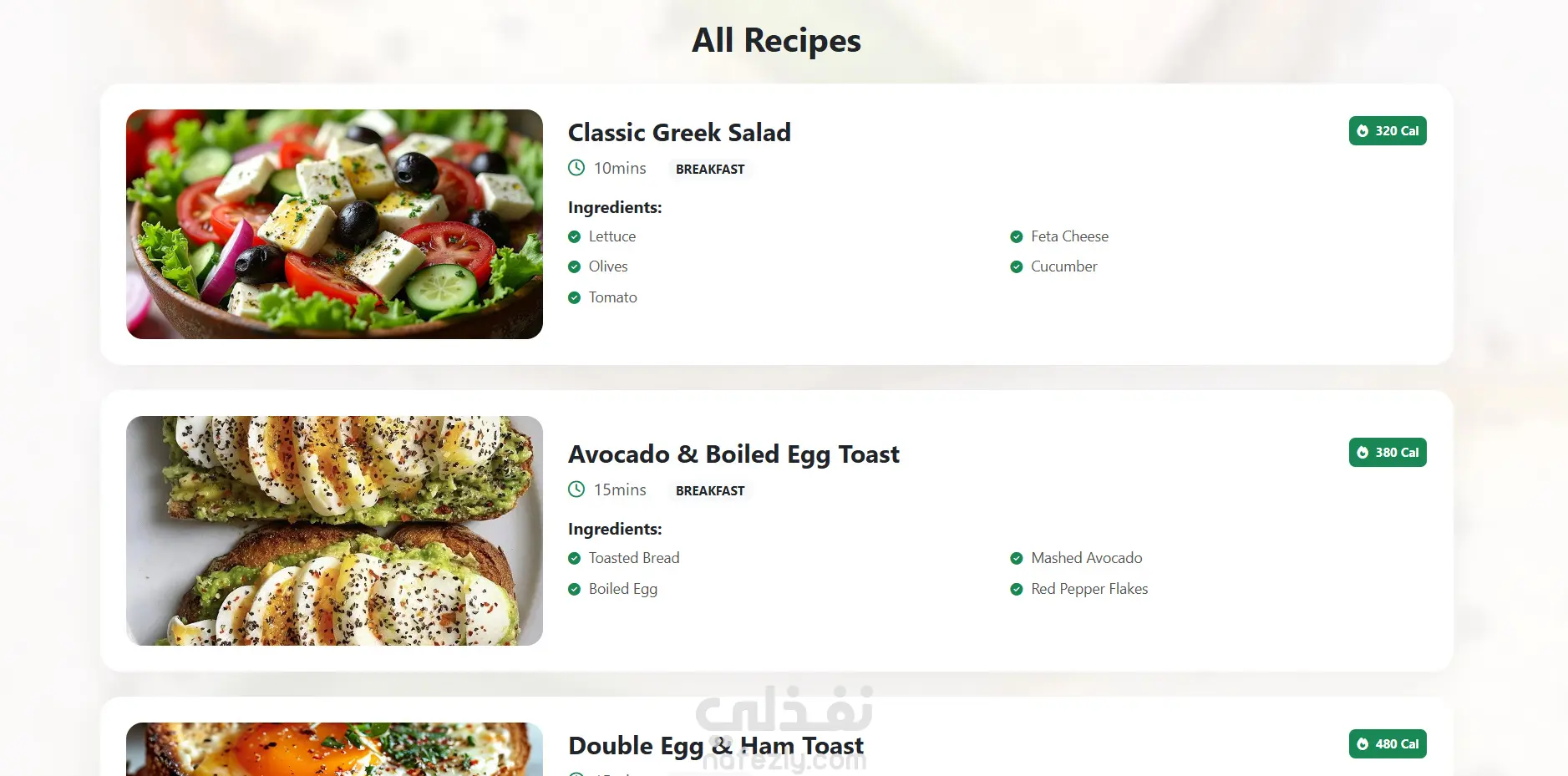Viewport: 1568px width, 776px height.
Task: Click the check circle beside Red Pepper Flakes
Action: [1017, 590]
